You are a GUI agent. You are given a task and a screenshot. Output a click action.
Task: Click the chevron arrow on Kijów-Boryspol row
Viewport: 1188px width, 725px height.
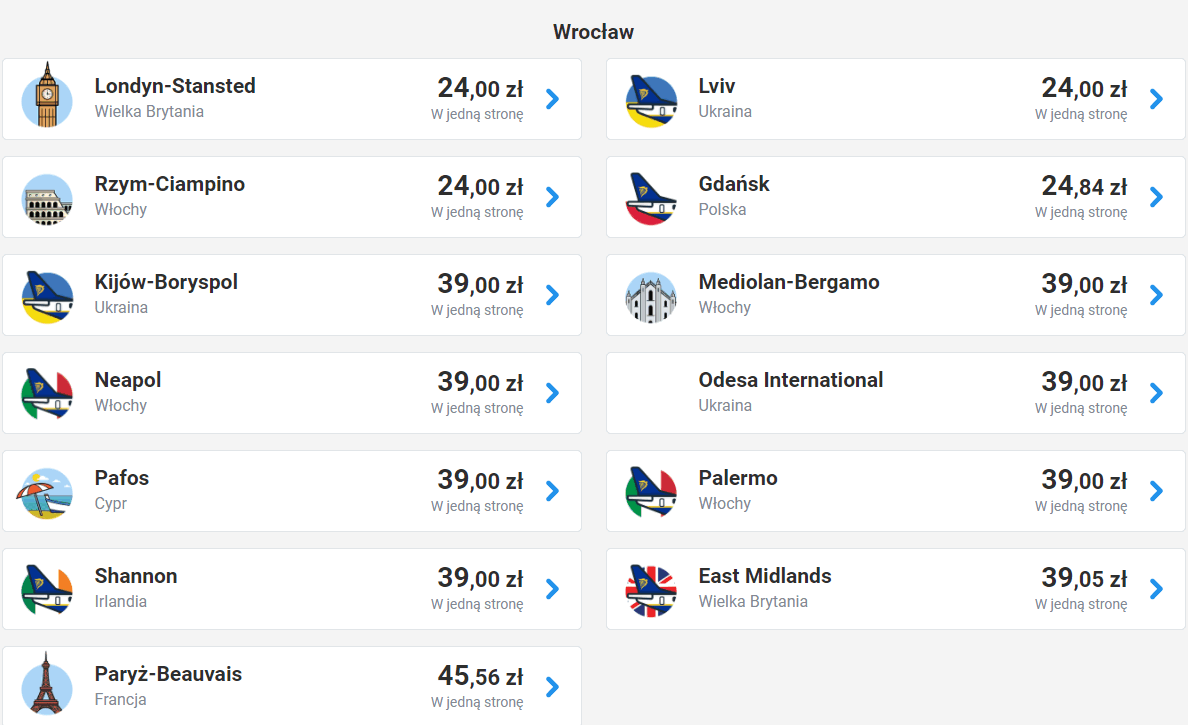pyautogui.click(x=552, y=295)
